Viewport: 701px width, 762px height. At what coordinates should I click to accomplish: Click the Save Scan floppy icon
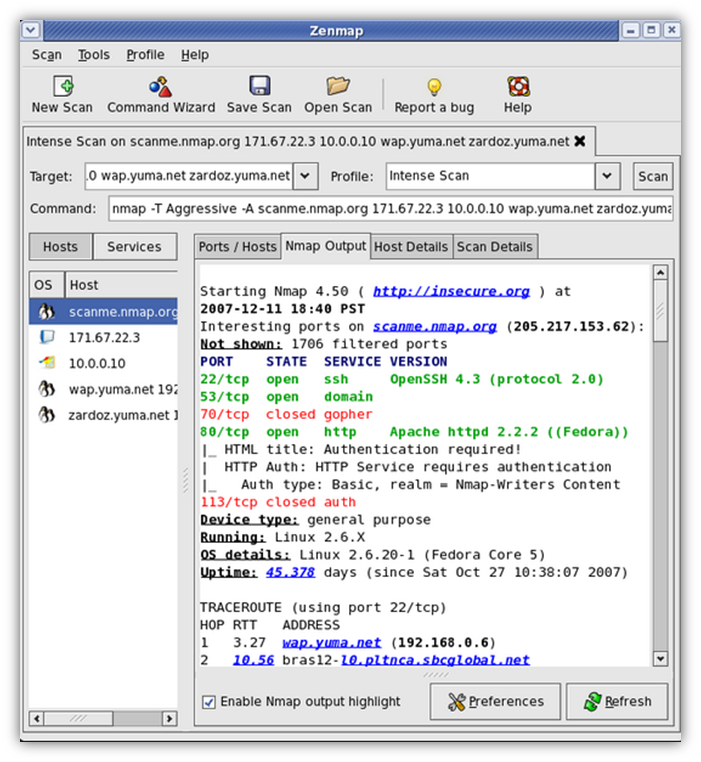point(260,86)
